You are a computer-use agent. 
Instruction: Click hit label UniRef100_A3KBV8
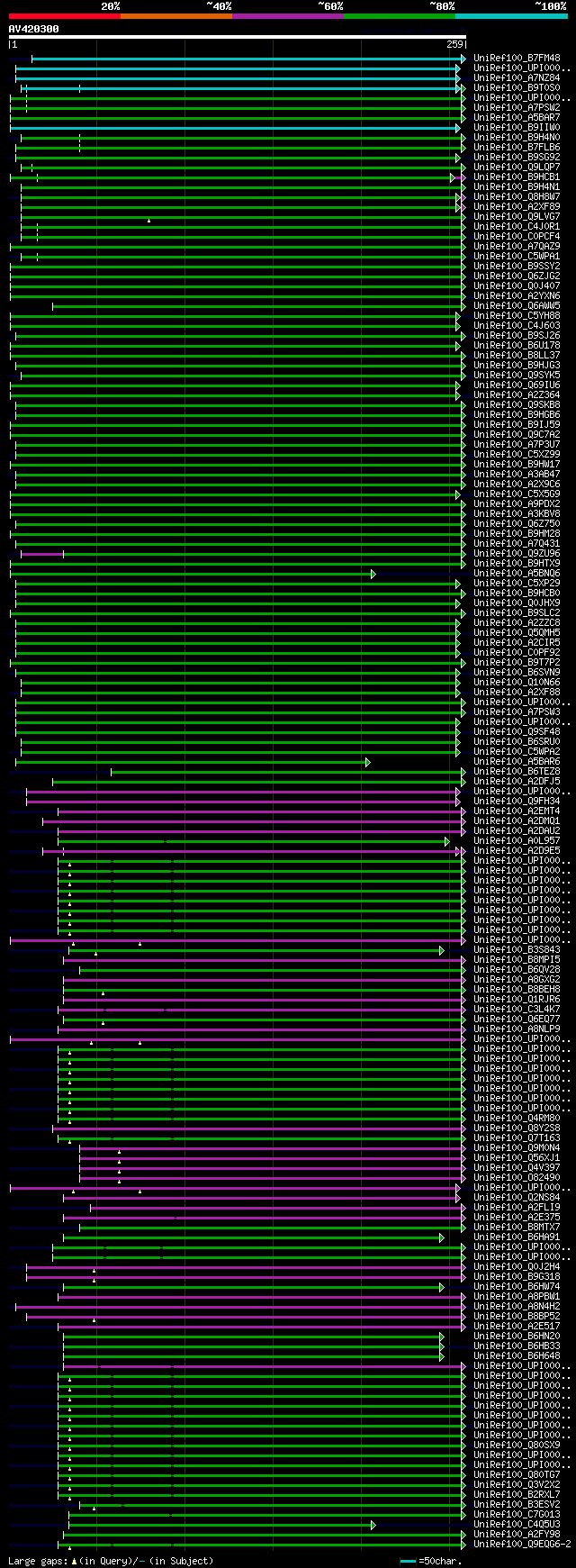click(x=517, y=514)
